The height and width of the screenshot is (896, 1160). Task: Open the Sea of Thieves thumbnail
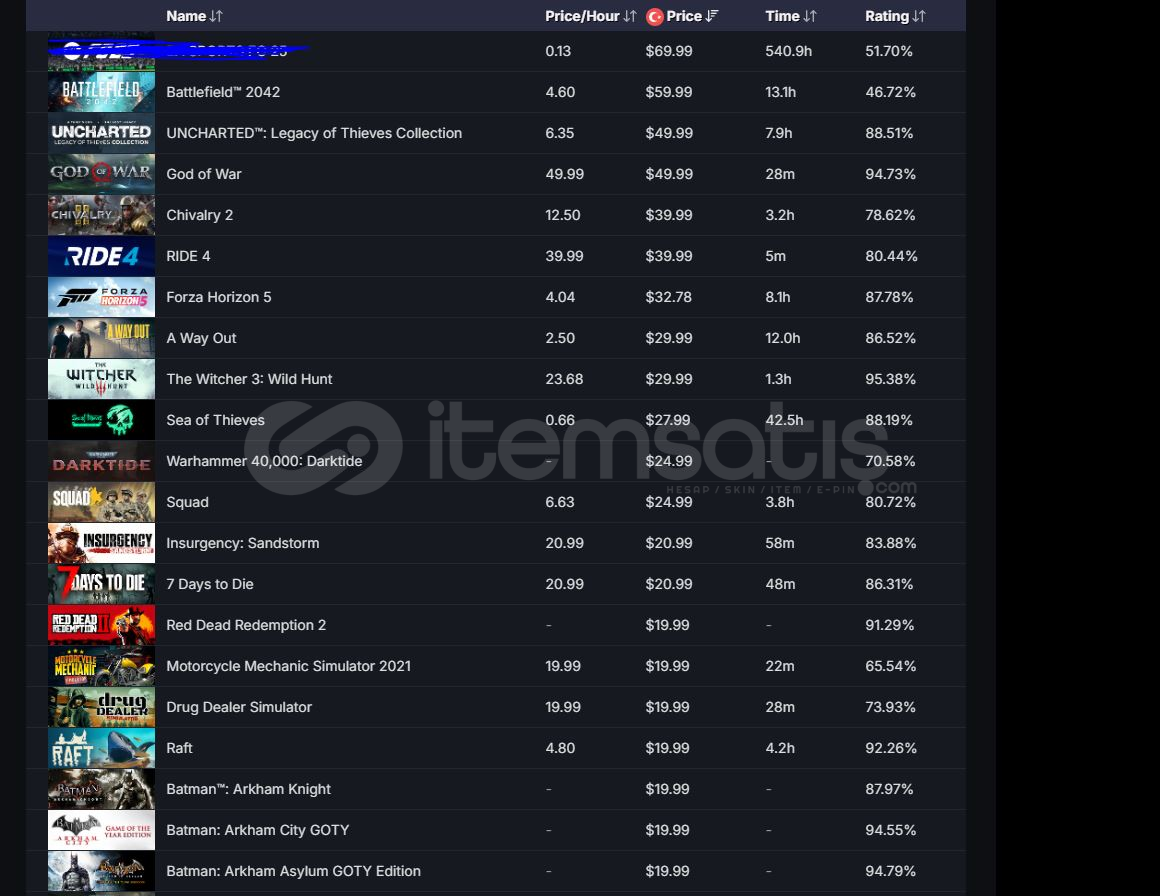click(x=101, y=420)
